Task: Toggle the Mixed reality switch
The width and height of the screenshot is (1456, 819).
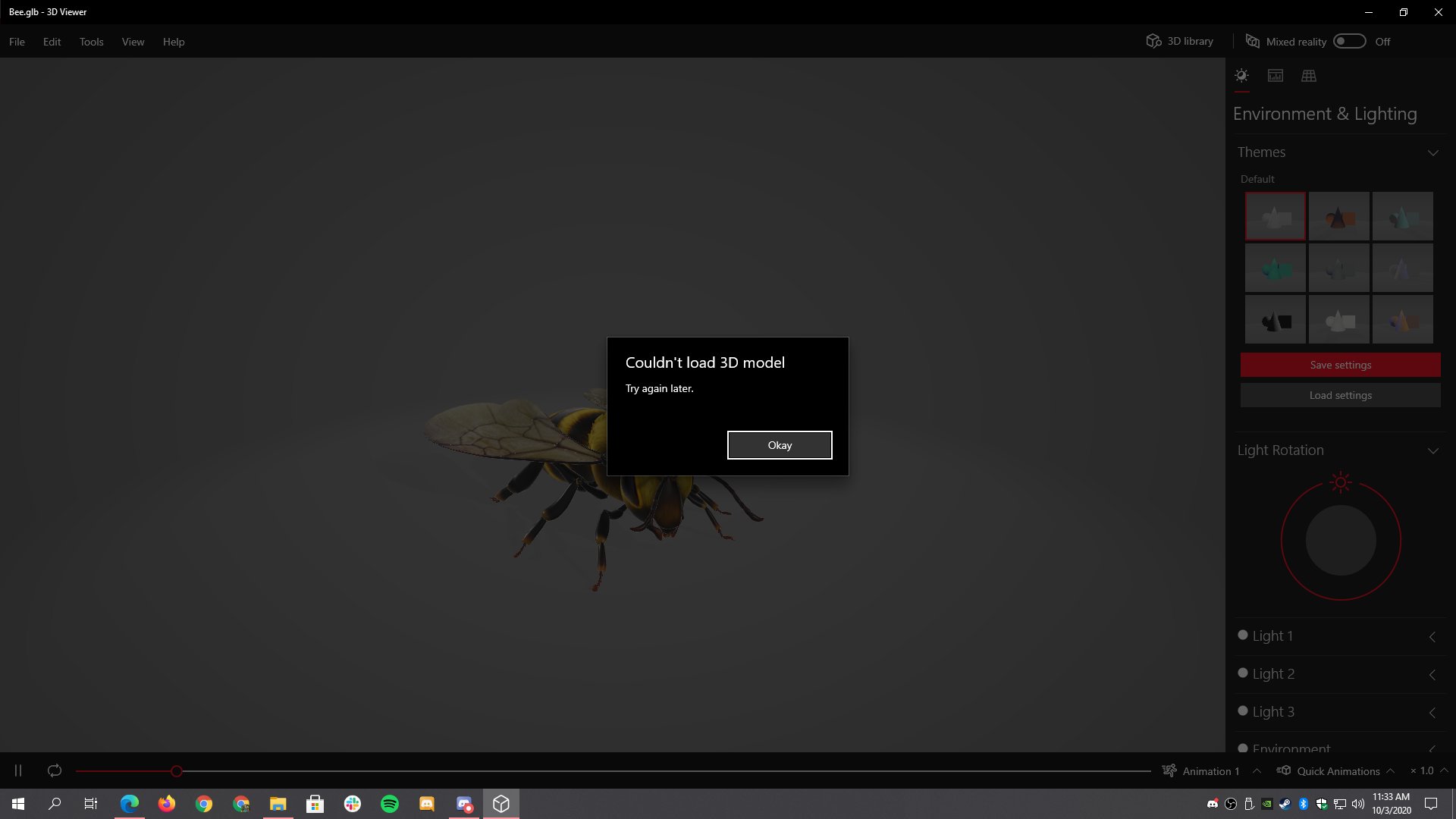Action: [1350, 41]
